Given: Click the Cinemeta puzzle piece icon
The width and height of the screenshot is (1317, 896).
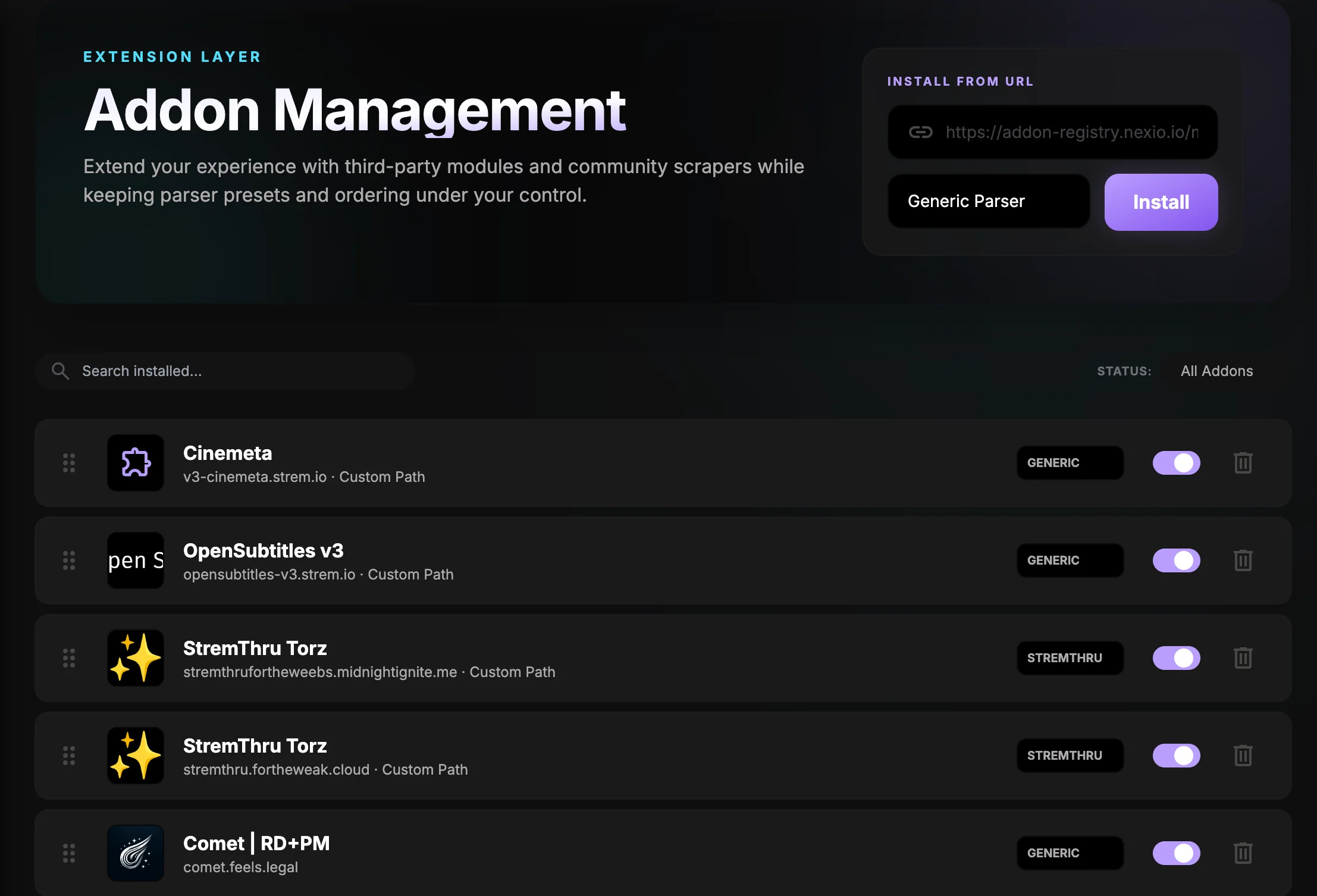Looking at the screenshot, I should [136, 463].
